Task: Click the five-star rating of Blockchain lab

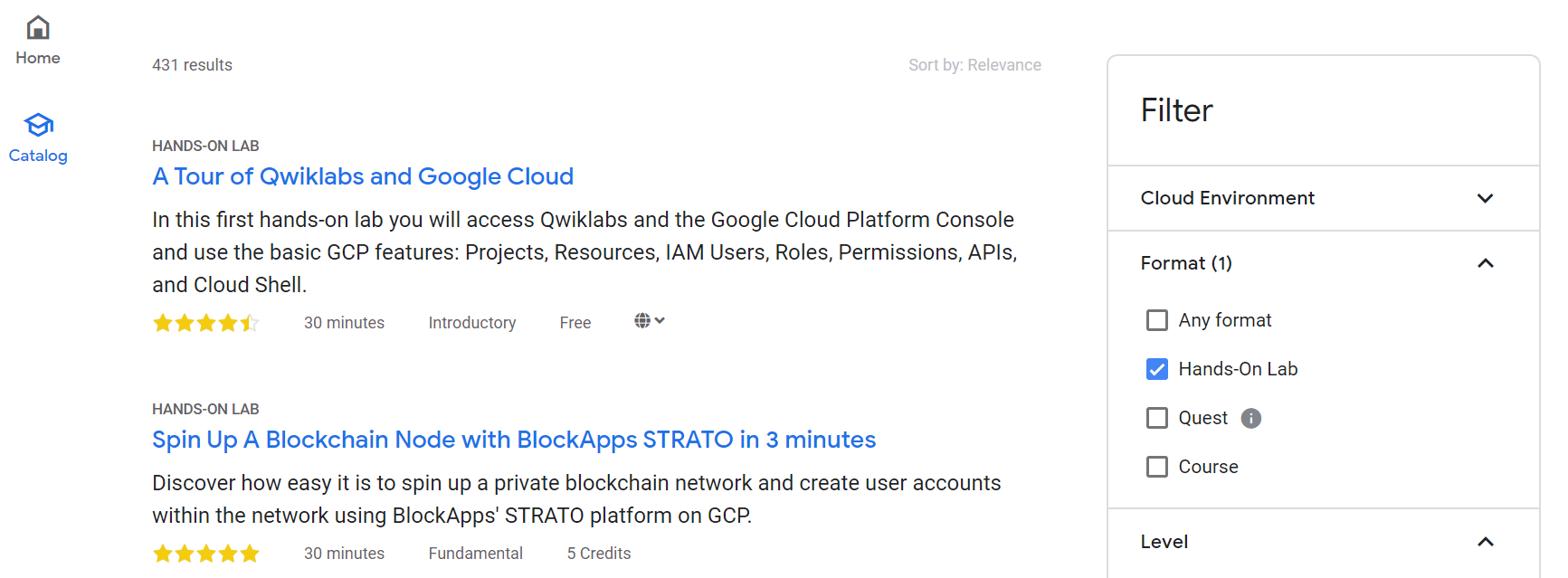Action: click(x=206, y=554)
